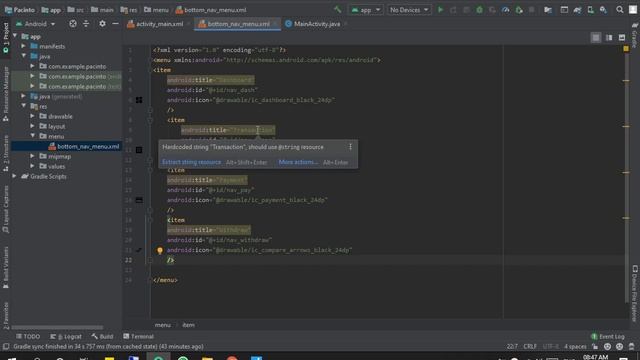Open the Project Structure folder icon
The width and height of the screenshot is (640, 360).
coord(548,9)
